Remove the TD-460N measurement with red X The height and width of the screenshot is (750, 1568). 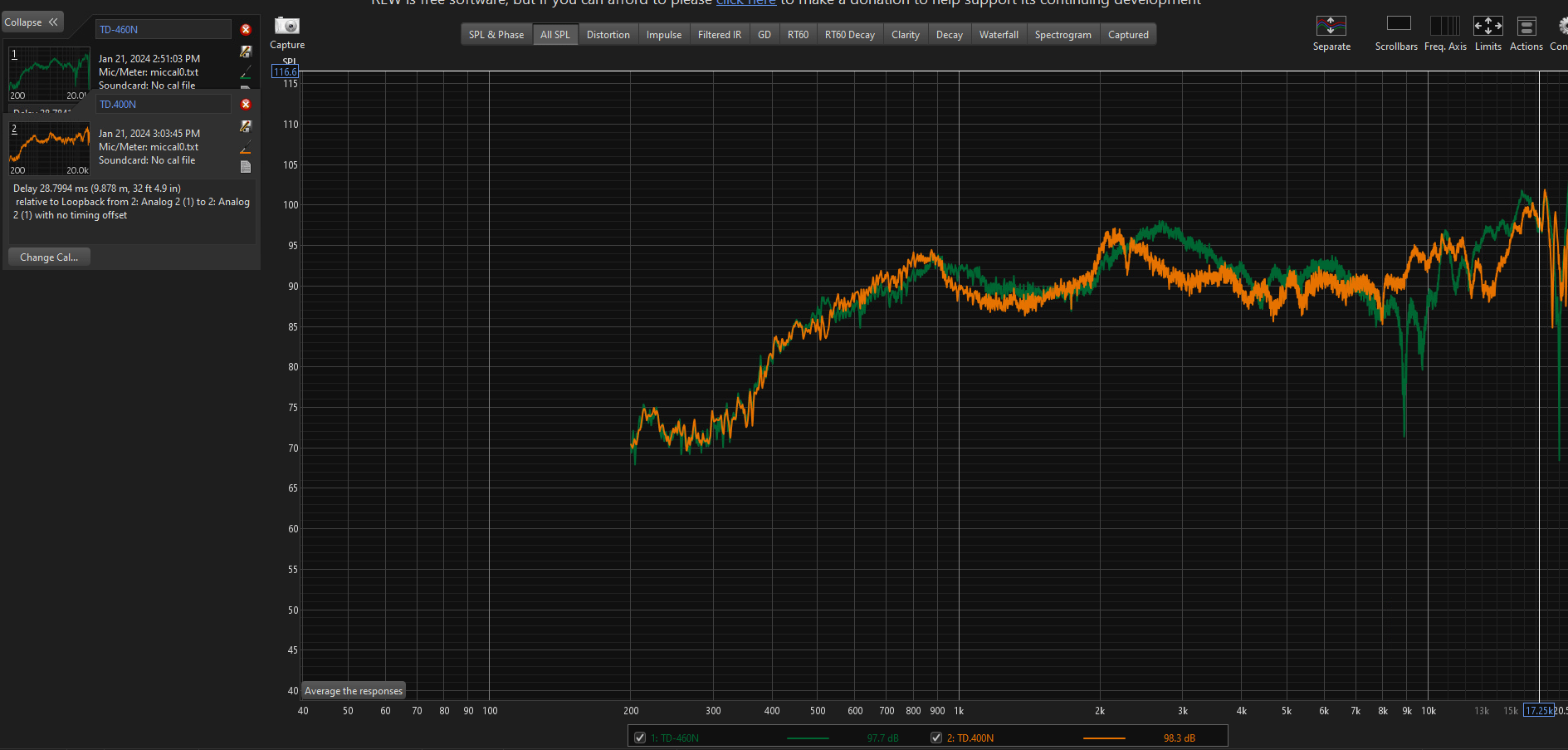point(246,29)
